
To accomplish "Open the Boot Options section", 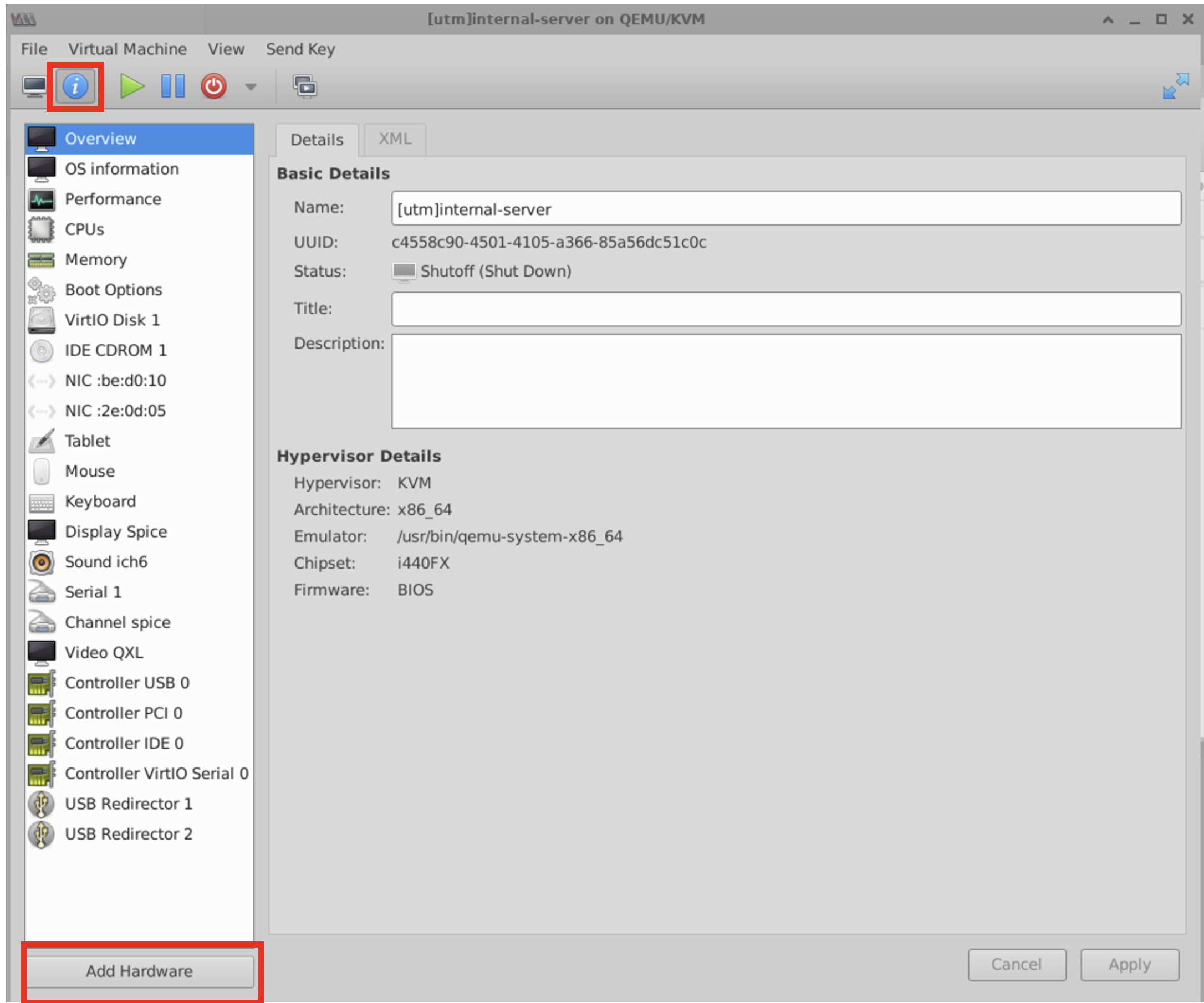I will pos(114,290).
